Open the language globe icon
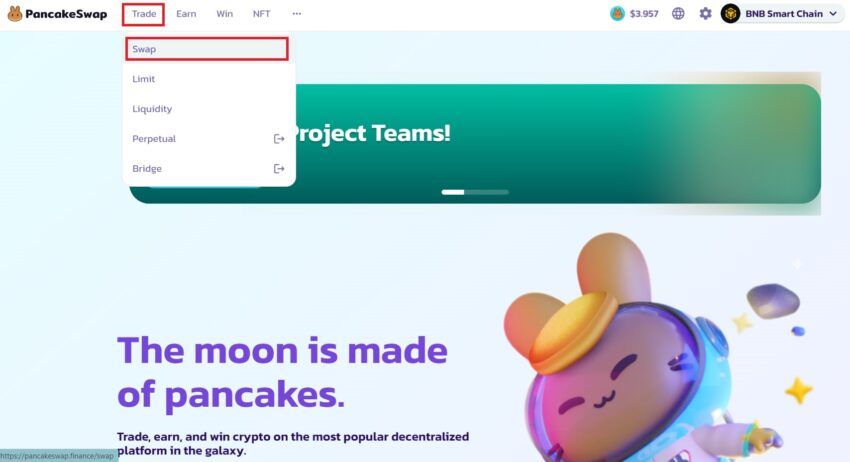The height and width of the screenshot is (462, 850). click(x=678, y=14)
